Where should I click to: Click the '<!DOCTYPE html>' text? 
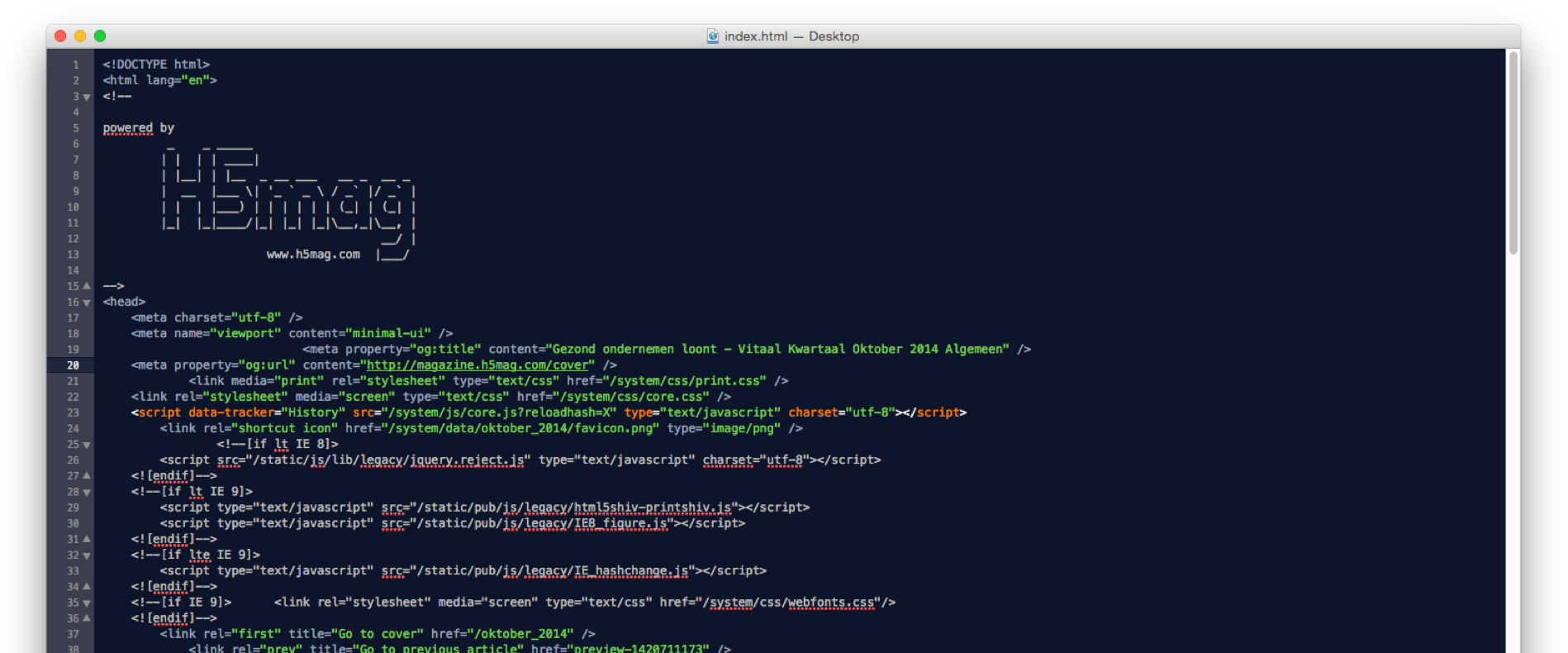click(156, 64)
